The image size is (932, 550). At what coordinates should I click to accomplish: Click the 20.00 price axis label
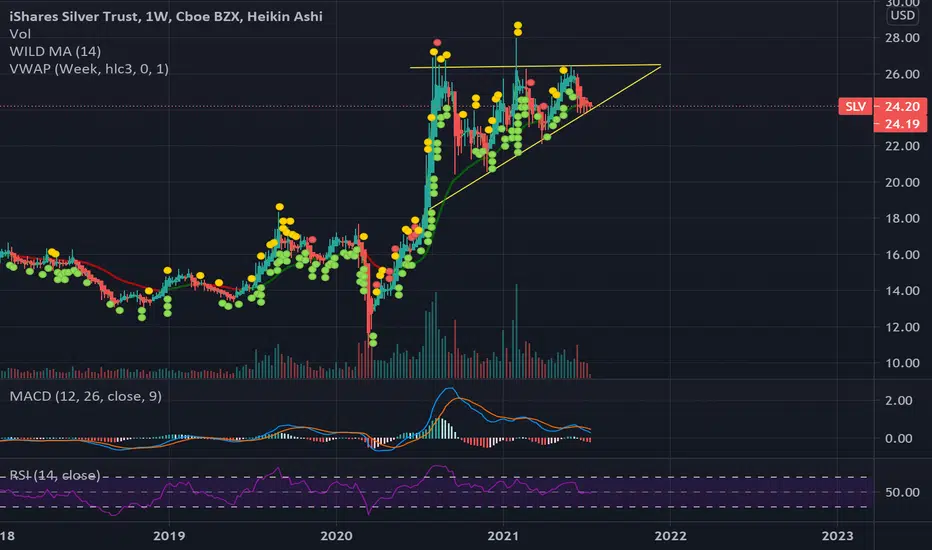[x=902, y=183]
